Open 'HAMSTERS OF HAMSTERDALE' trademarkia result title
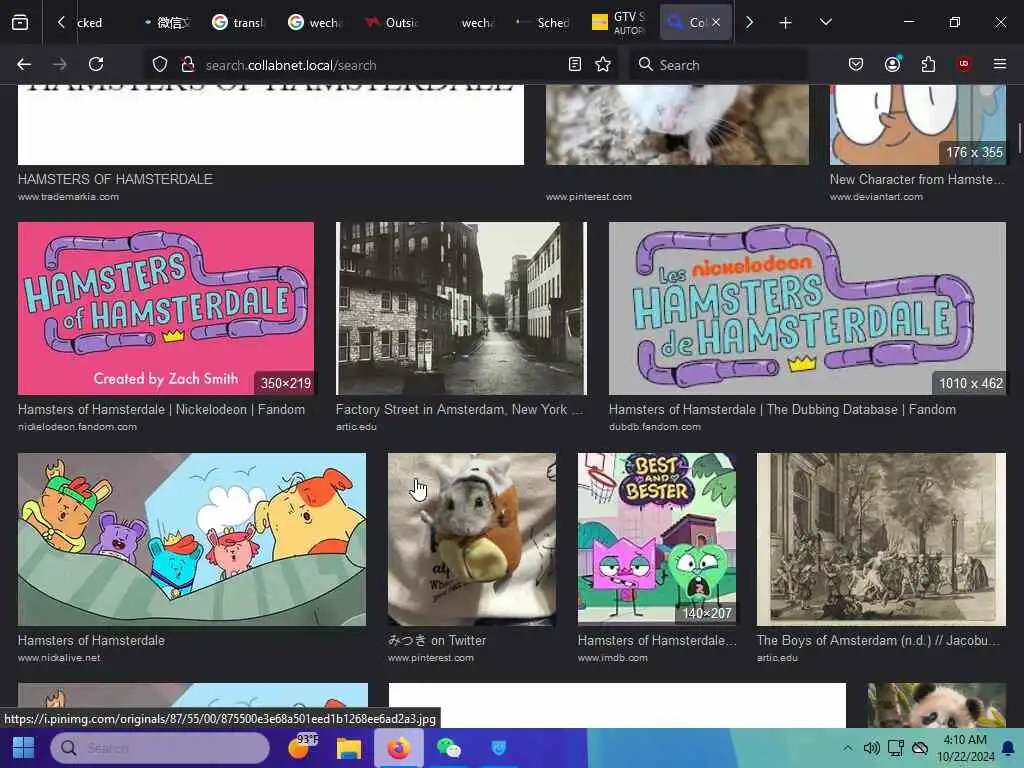Viewport: 1024px width, 768px height. (115, 179)
